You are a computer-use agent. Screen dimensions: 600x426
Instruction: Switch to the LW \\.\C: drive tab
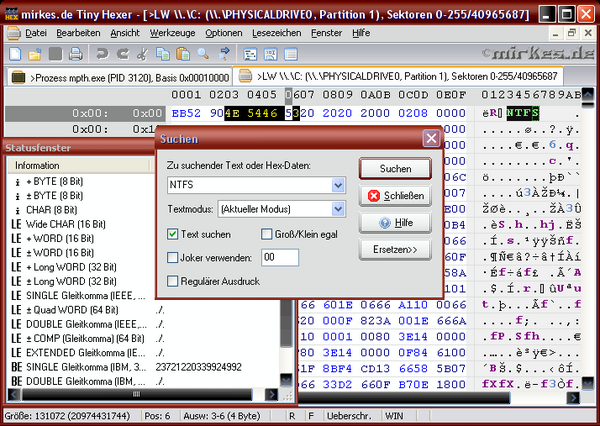click(398, 76)
